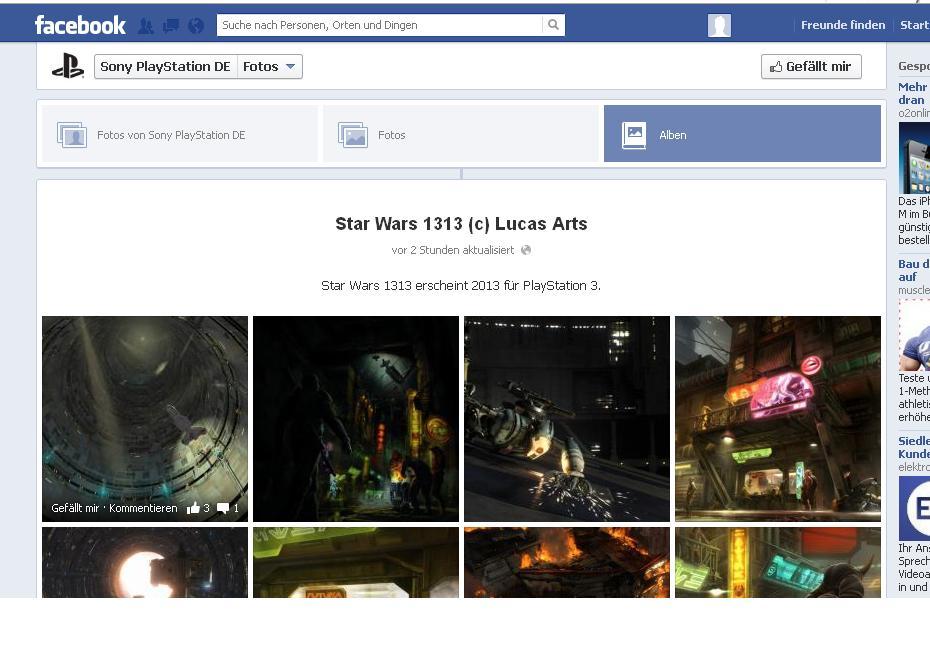
Task: Open the cyan neon sign creature photo
Action: pyautogui.click(x=778, y=562)
